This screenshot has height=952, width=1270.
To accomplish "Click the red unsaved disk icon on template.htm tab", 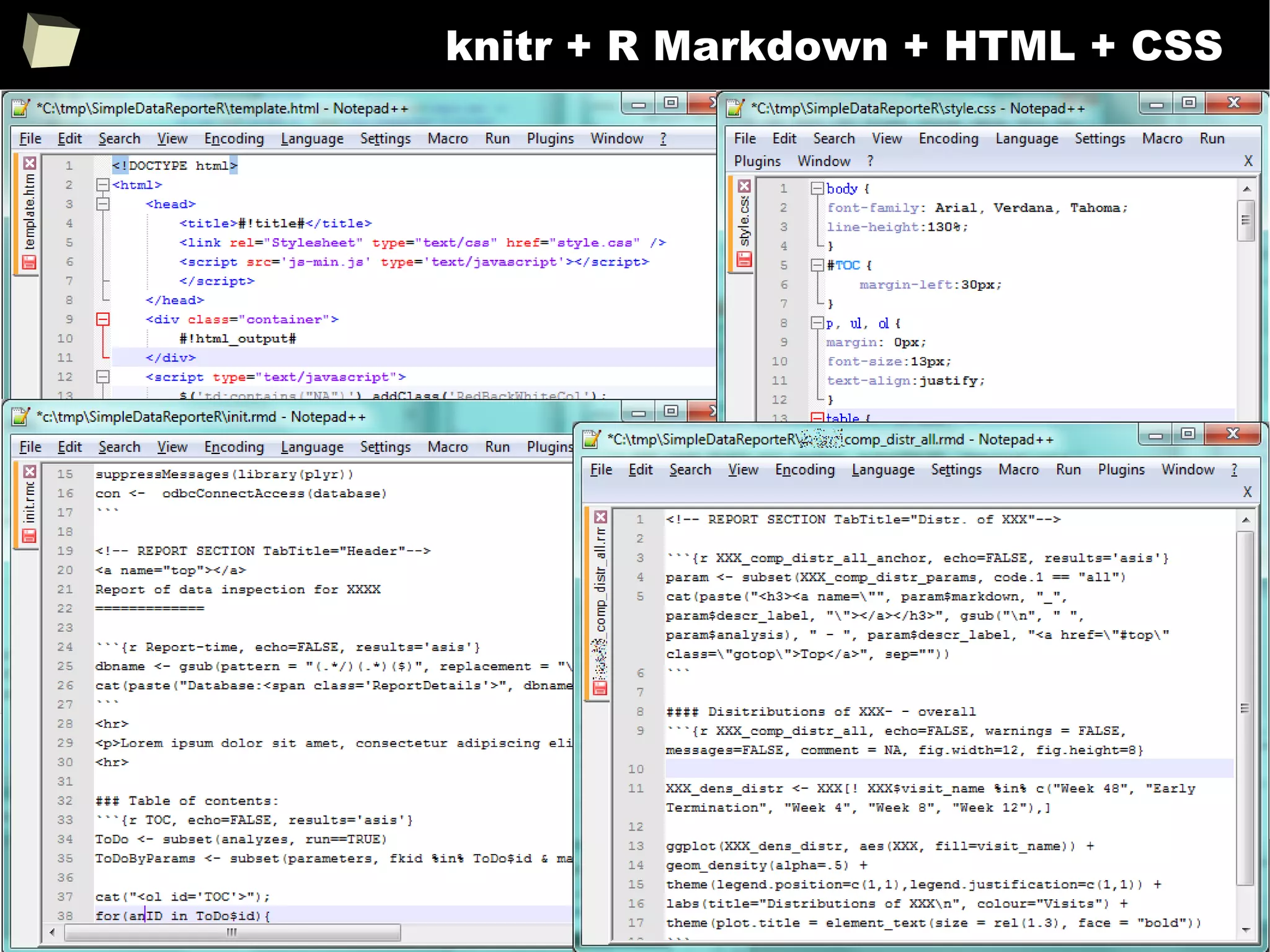I will tap(29, 263).
